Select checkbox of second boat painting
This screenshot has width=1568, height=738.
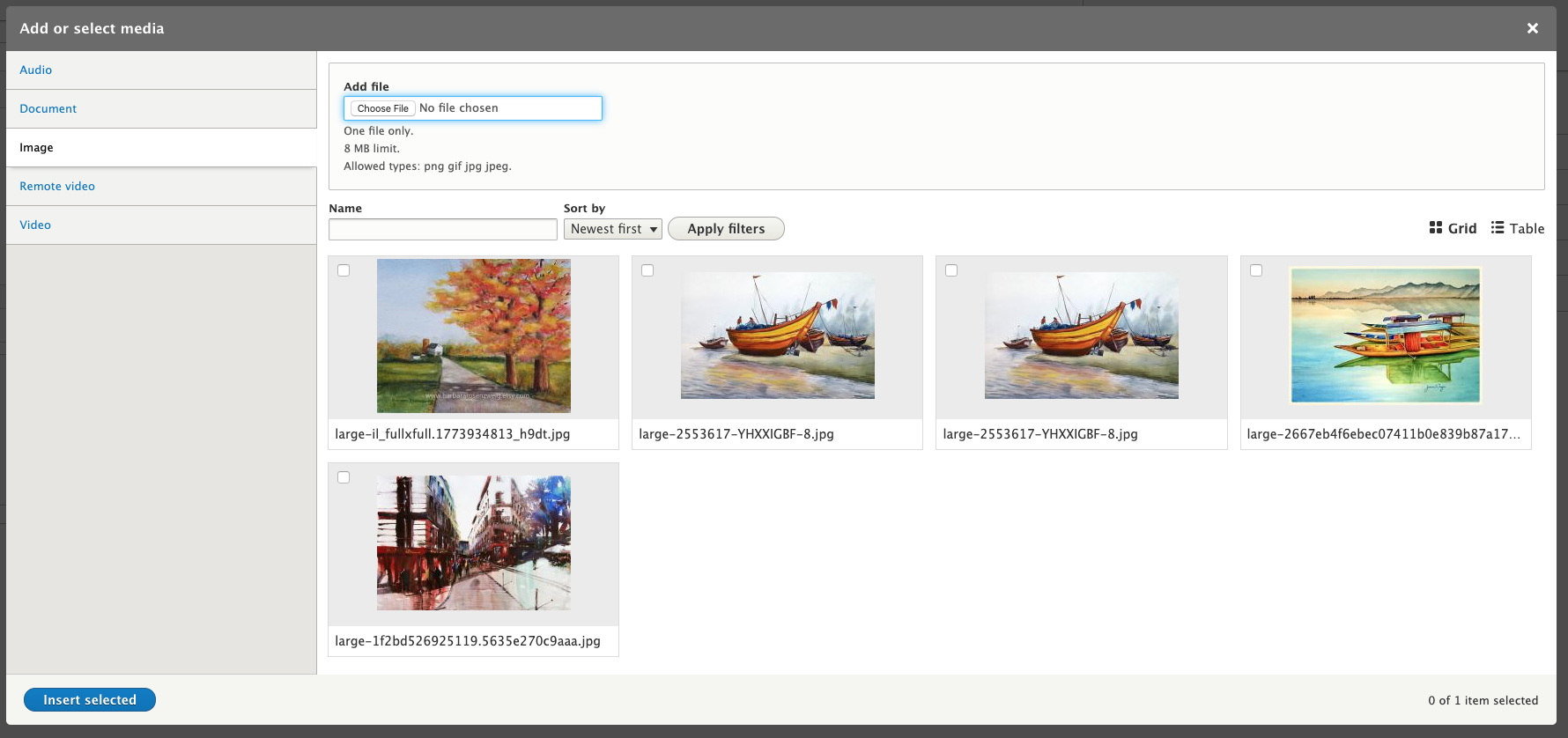[x=951, y=270]
